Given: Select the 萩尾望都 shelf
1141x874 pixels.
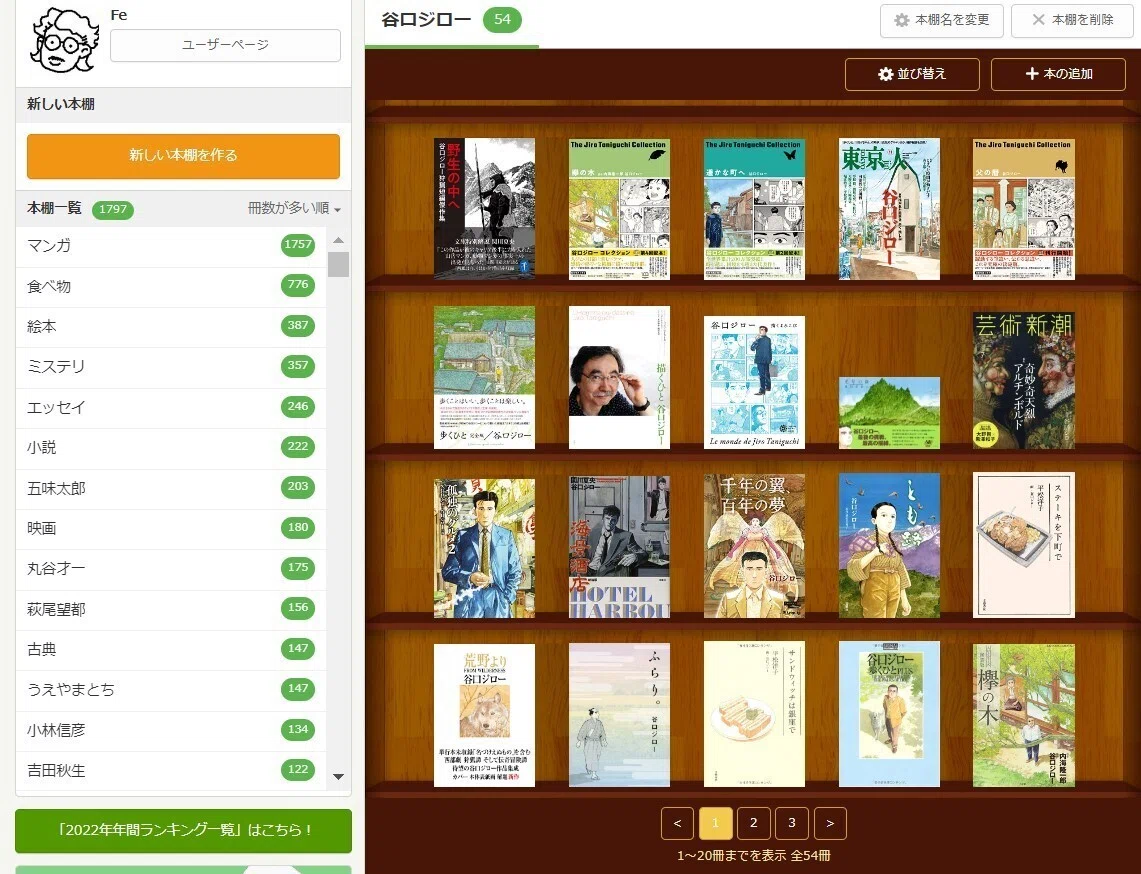Looking at the screenshot, I should 171,609.
